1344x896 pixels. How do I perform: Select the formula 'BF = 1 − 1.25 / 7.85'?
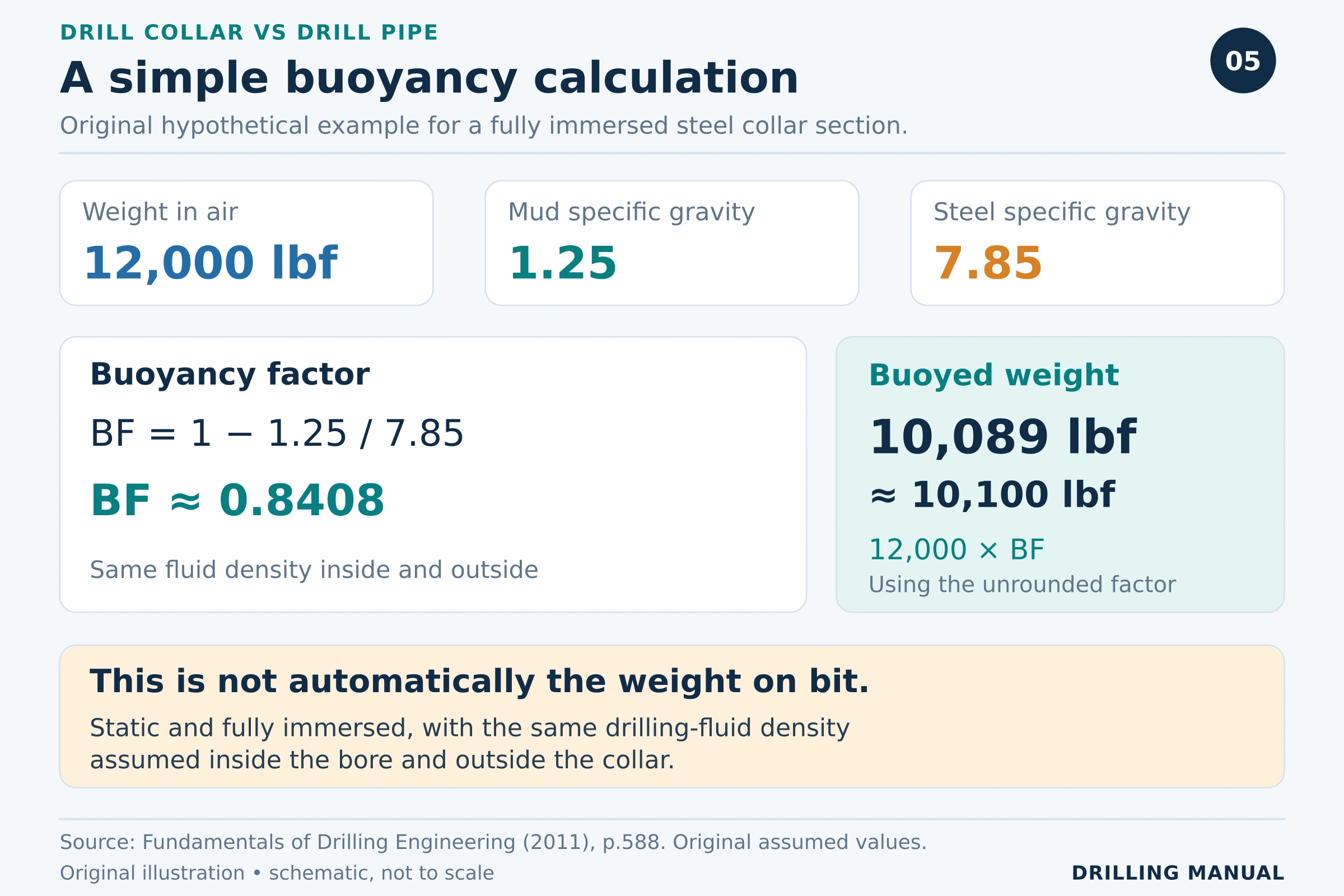[277, 433]
